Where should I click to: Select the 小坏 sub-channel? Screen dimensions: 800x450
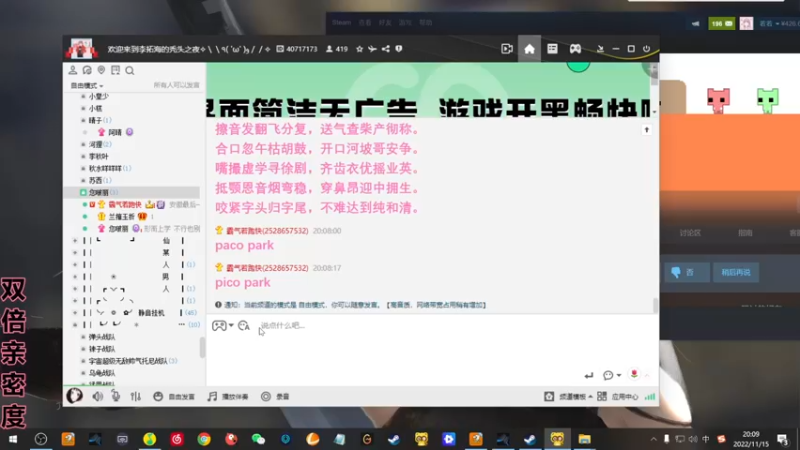(x=95, y=108)
